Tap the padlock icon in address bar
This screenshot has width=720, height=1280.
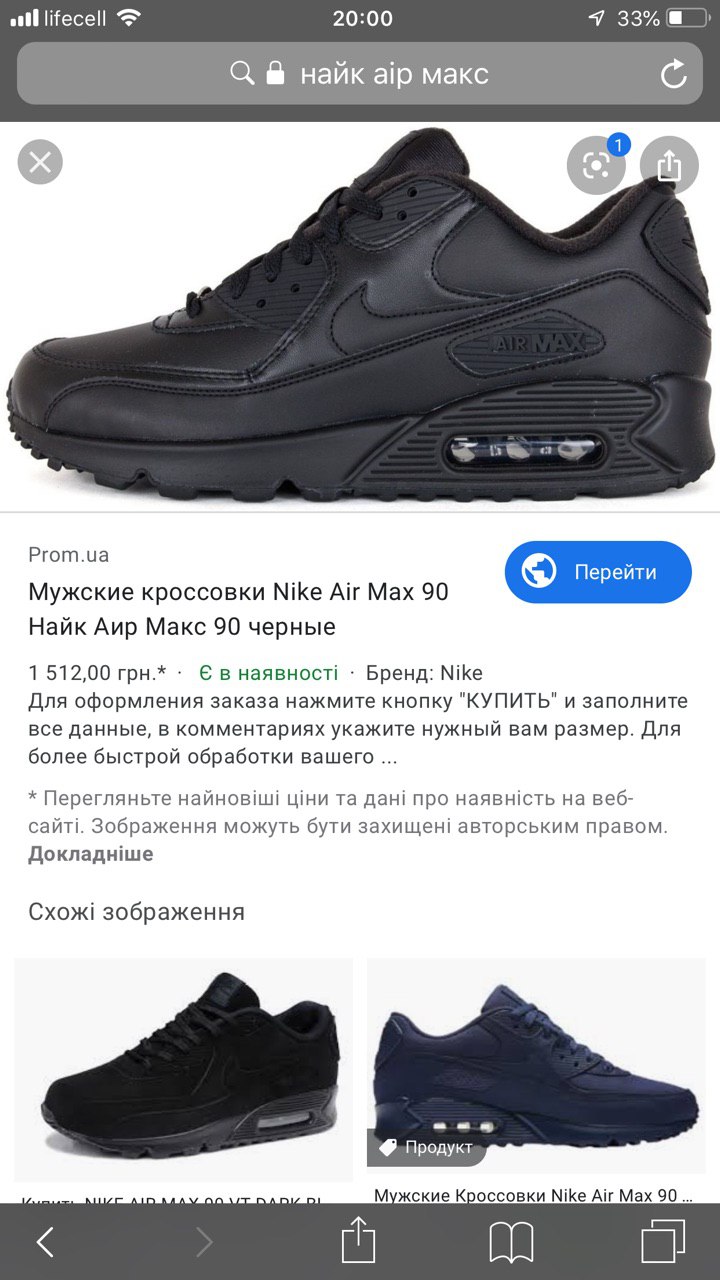coord(276,73)
